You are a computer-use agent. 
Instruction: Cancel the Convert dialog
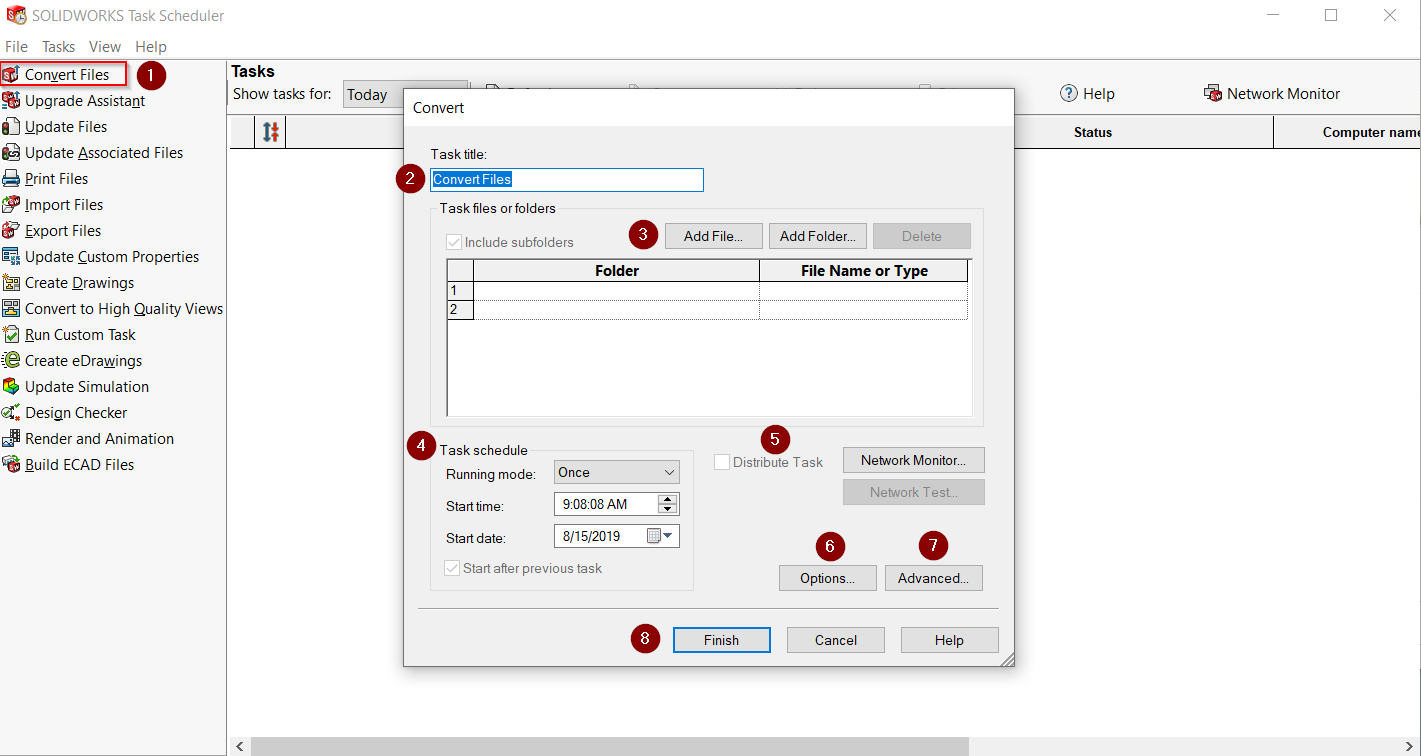(836, 640)
